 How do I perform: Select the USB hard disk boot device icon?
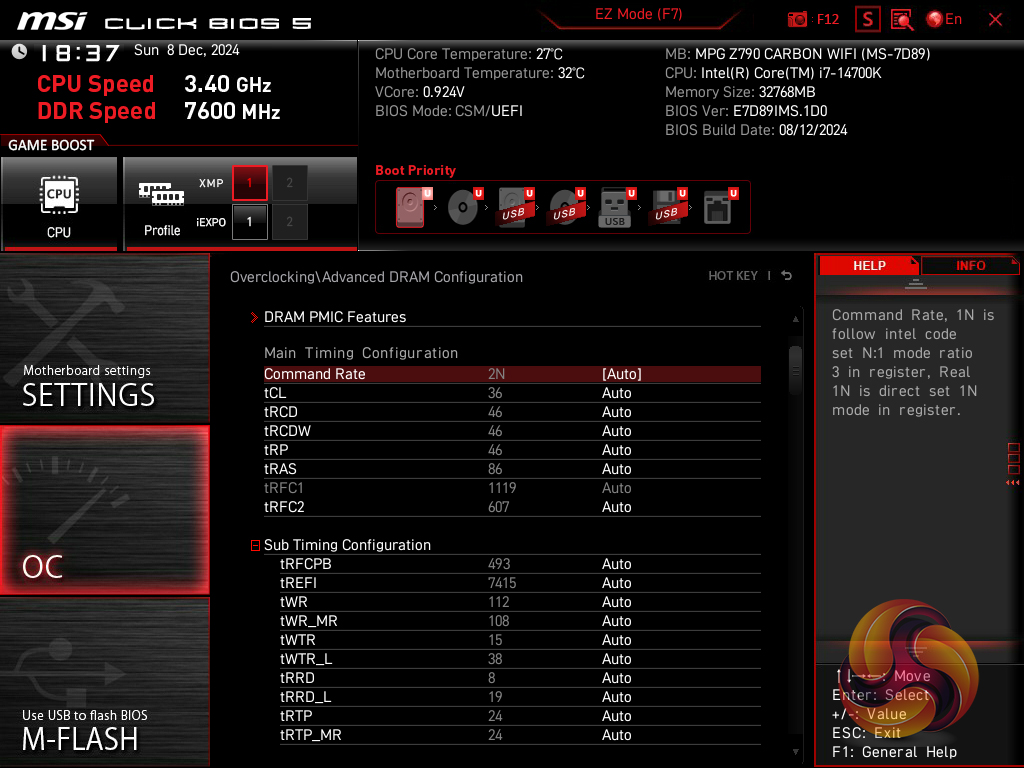tap(515, 207)
